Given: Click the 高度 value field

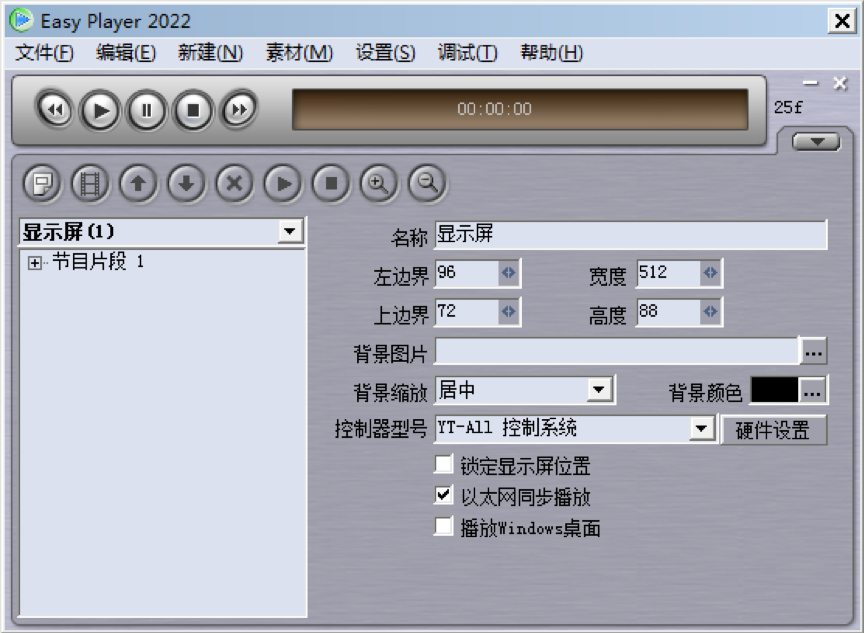Looking at the screenshot, I should pos(669,312).
